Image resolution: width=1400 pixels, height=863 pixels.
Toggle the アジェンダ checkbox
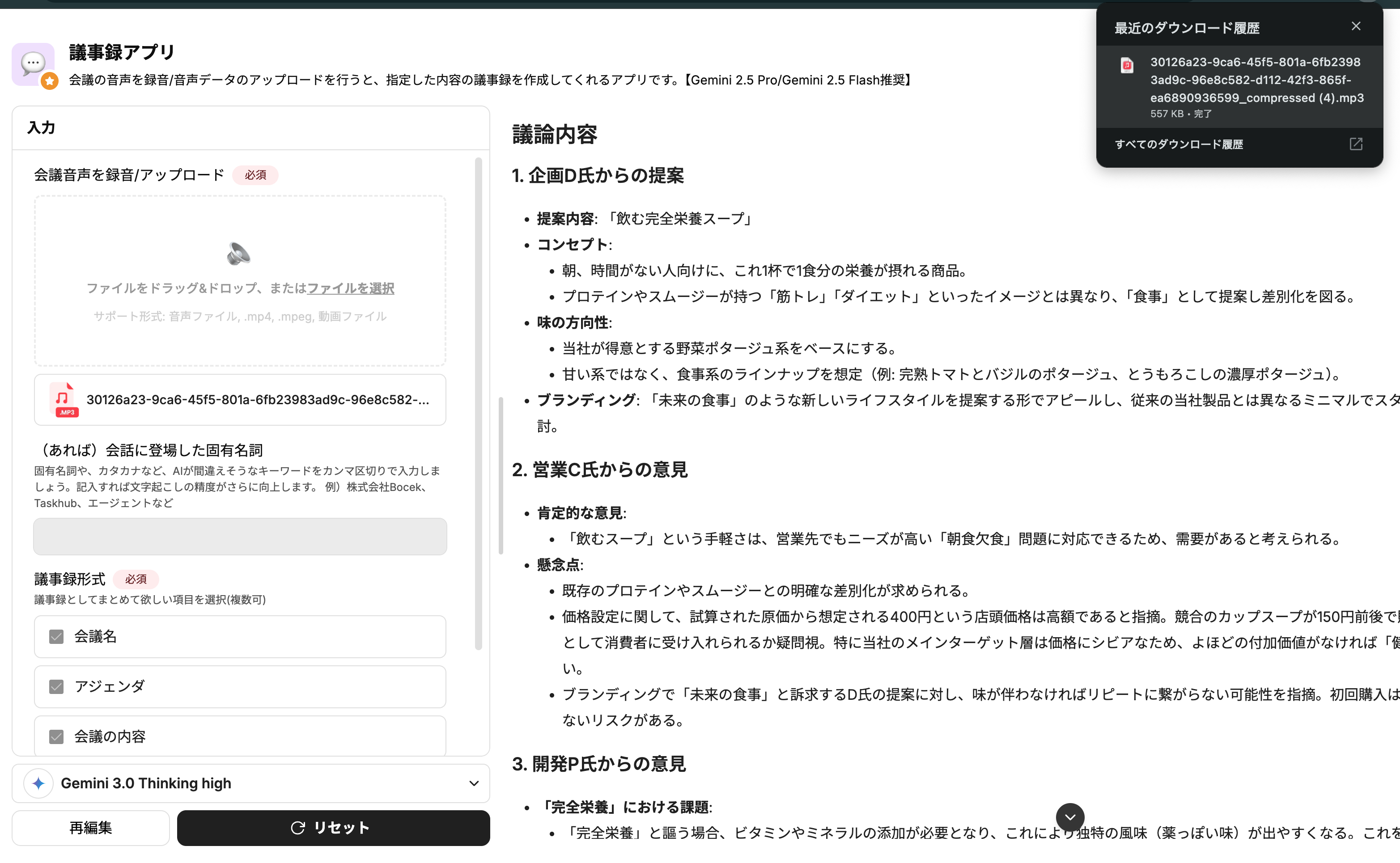click(56, 687)
